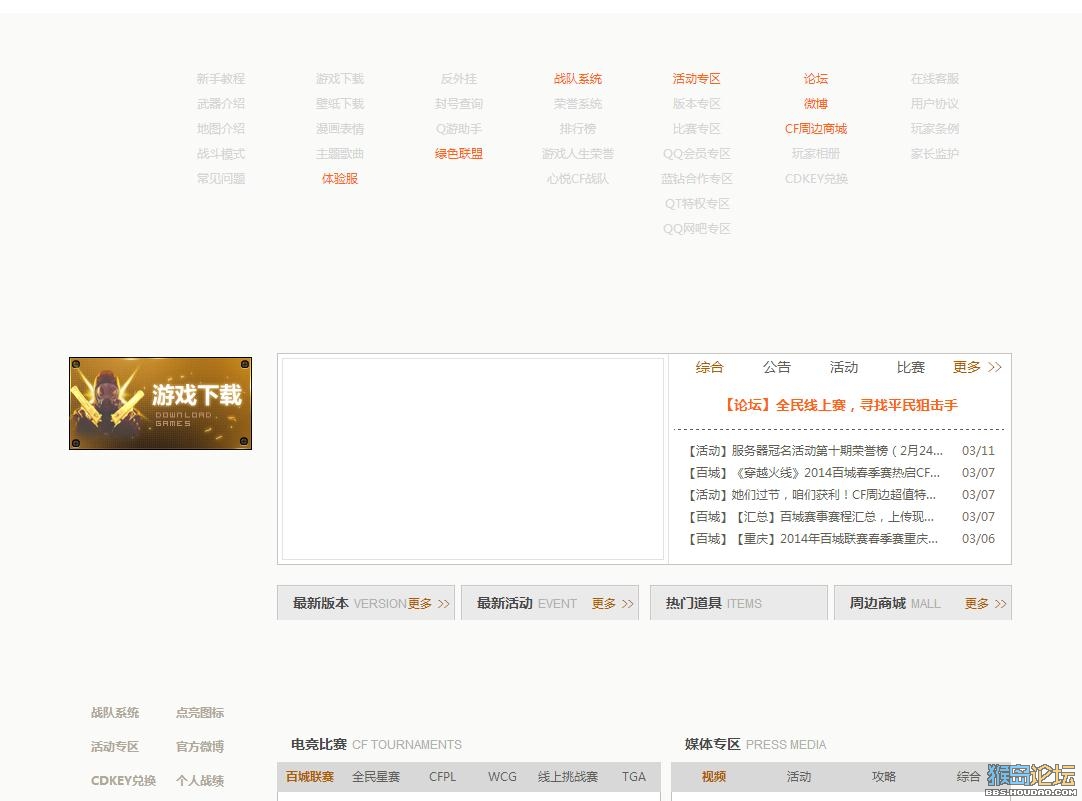This screenshot has height=801, width=1082.
Task: Select the CFPL tournament tab
Action: click(x=442, y=777)
